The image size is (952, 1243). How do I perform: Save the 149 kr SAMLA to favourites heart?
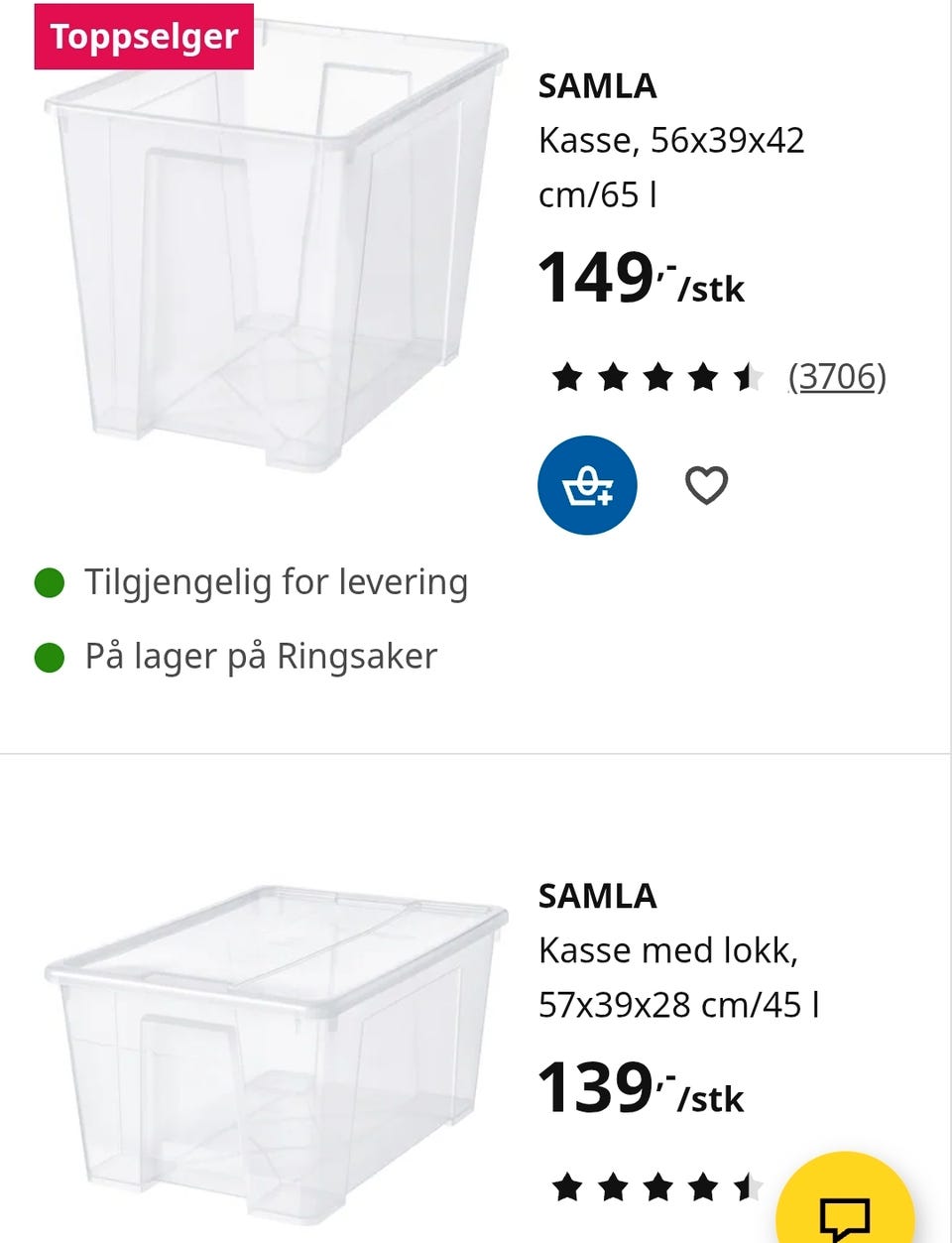[707, 485]
